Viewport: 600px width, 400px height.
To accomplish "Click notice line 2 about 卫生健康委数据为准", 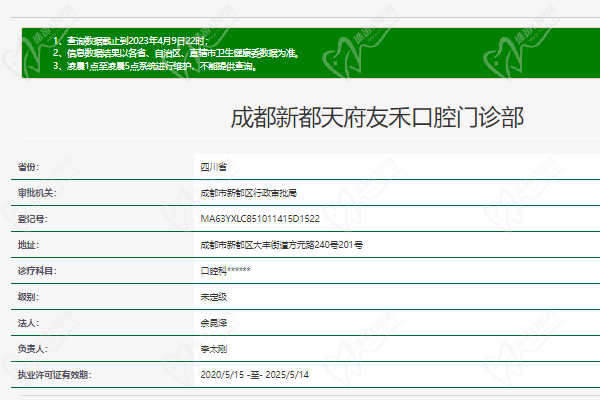I will pyautogui.click(x=176, y=53).
